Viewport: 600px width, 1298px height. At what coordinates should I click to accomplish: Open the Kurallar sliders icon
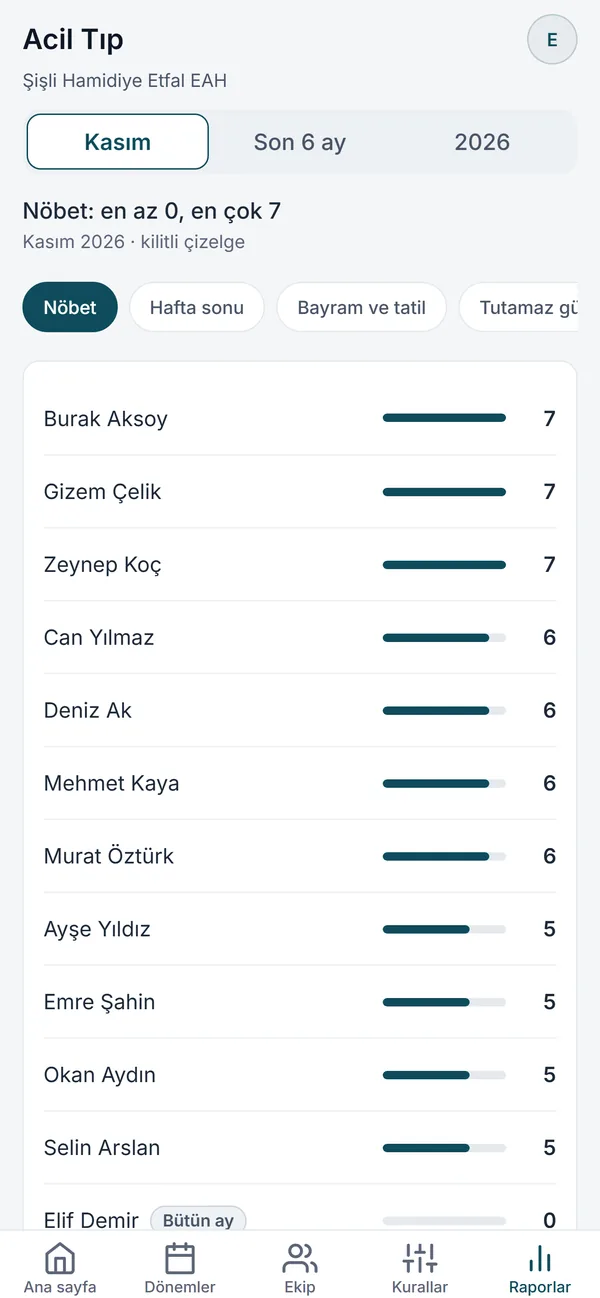(x=420, y=1258)
